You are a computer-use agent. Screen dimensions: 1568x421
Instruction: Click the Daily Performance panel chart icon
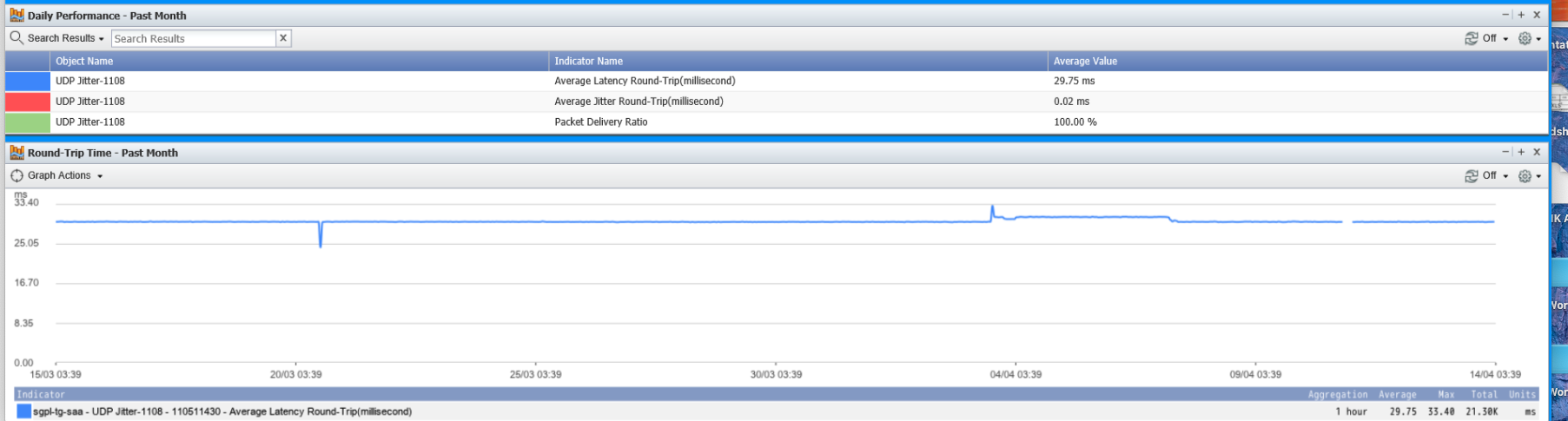point(17,16)
